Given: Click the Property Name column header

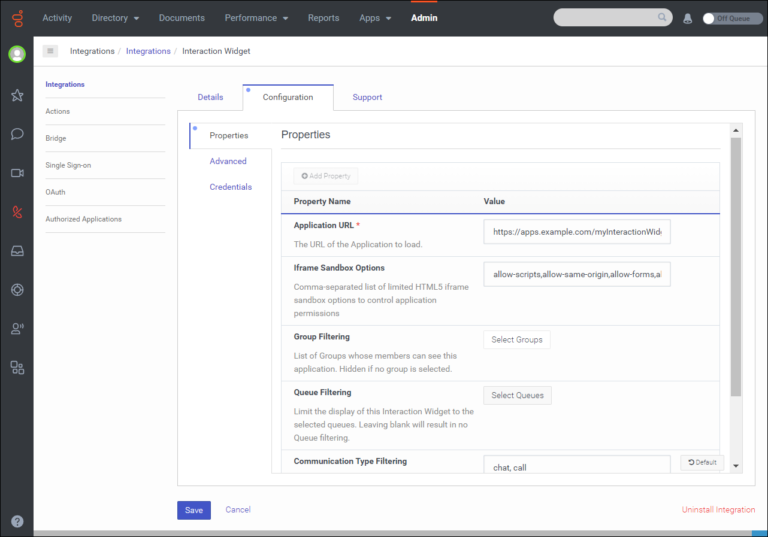Looking at the screenshot, I should [x=322, y=201].
